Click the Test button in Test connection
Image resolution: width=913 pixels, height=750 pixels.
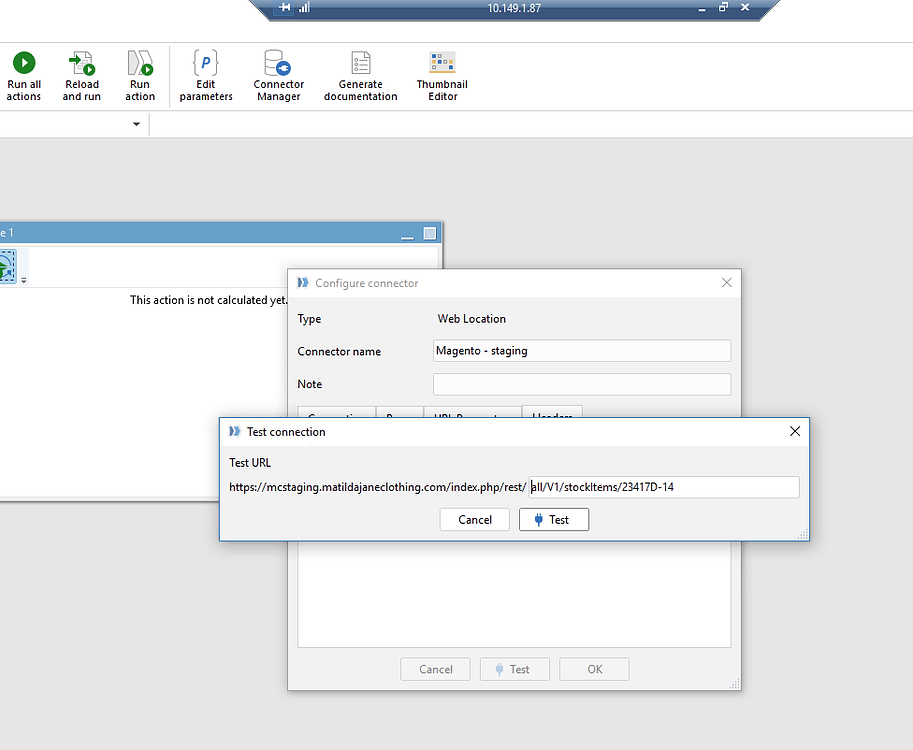(x=554, y=519)
